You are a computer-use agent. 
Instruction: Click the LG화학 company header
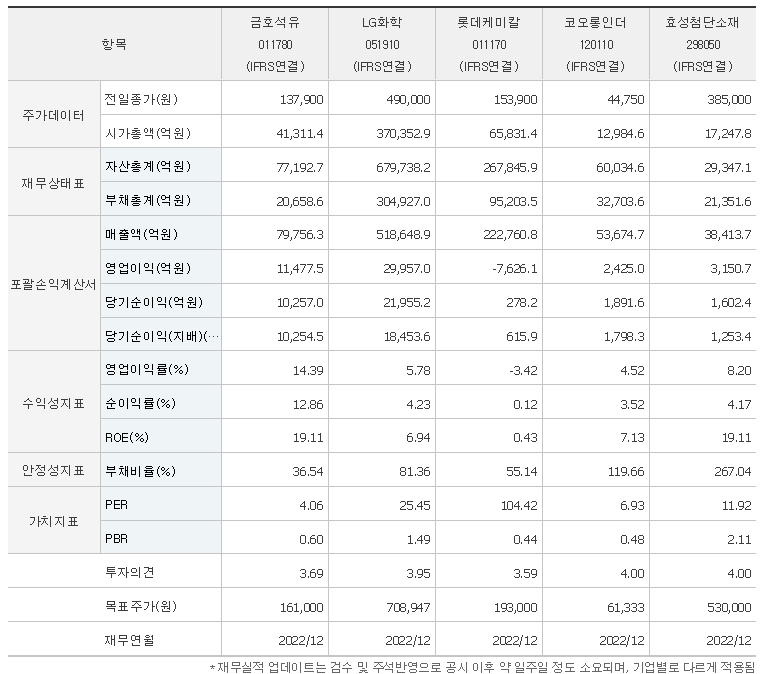(382, 44)
